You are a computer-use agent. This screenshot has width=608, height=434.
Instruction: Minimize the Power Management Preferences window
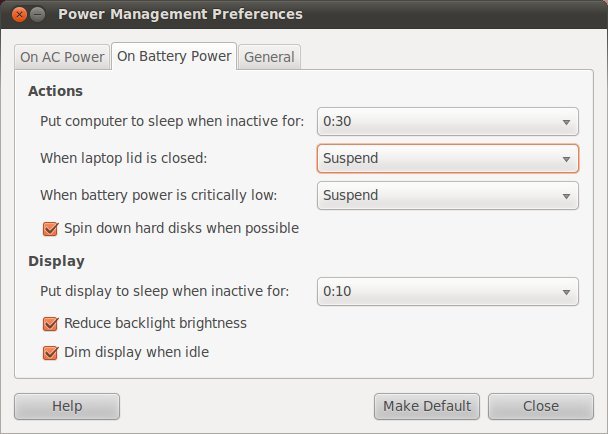click(x=37, y=15)
